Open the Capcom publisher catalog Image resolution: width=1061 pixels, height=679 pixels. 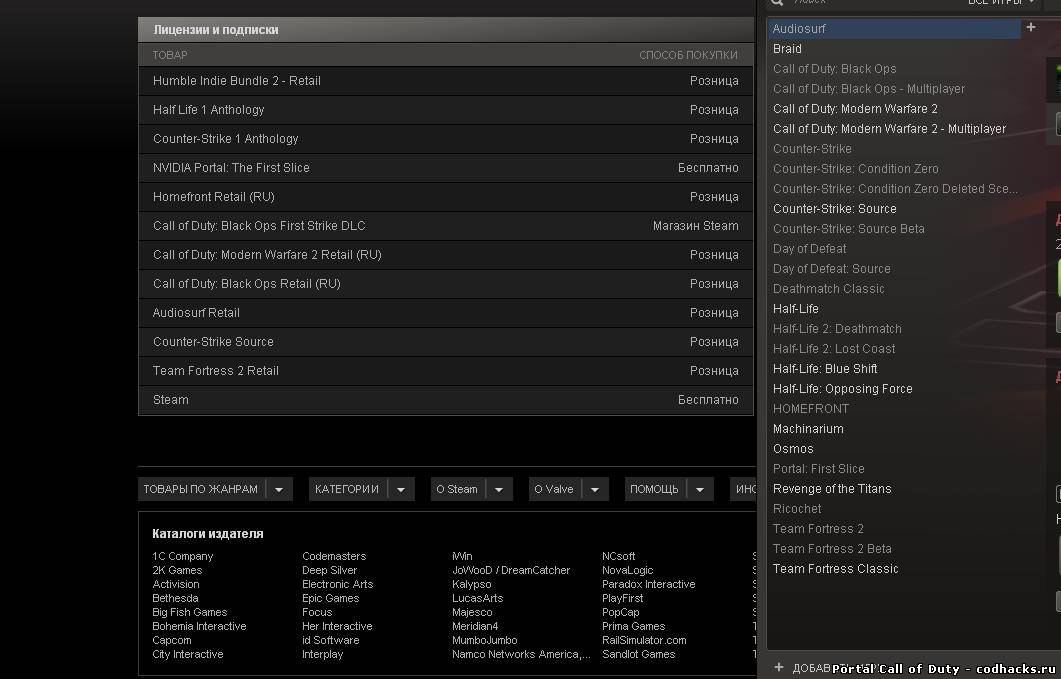172,640
